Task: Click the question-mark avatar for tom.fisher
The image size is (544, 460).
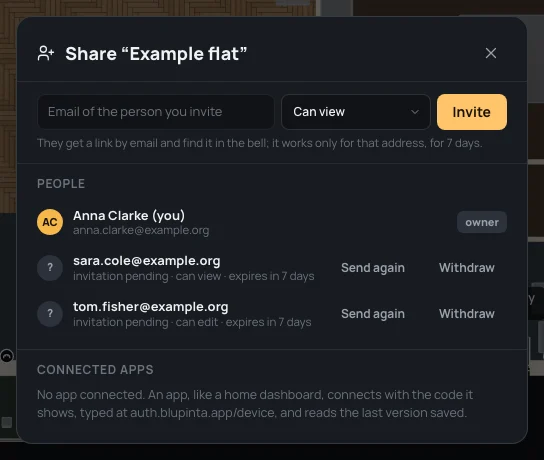Action: (50, 314)
